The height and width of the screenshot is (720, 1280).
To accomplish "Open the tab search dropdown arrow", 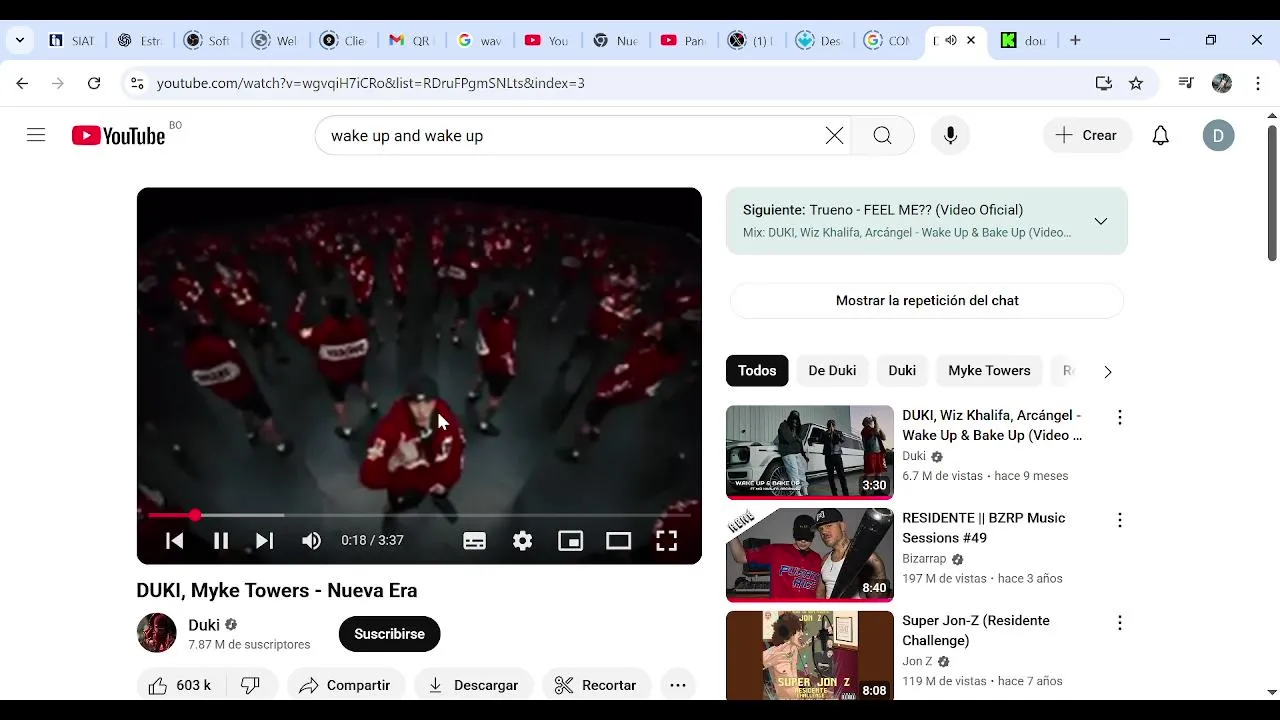I will pos(19,40).
